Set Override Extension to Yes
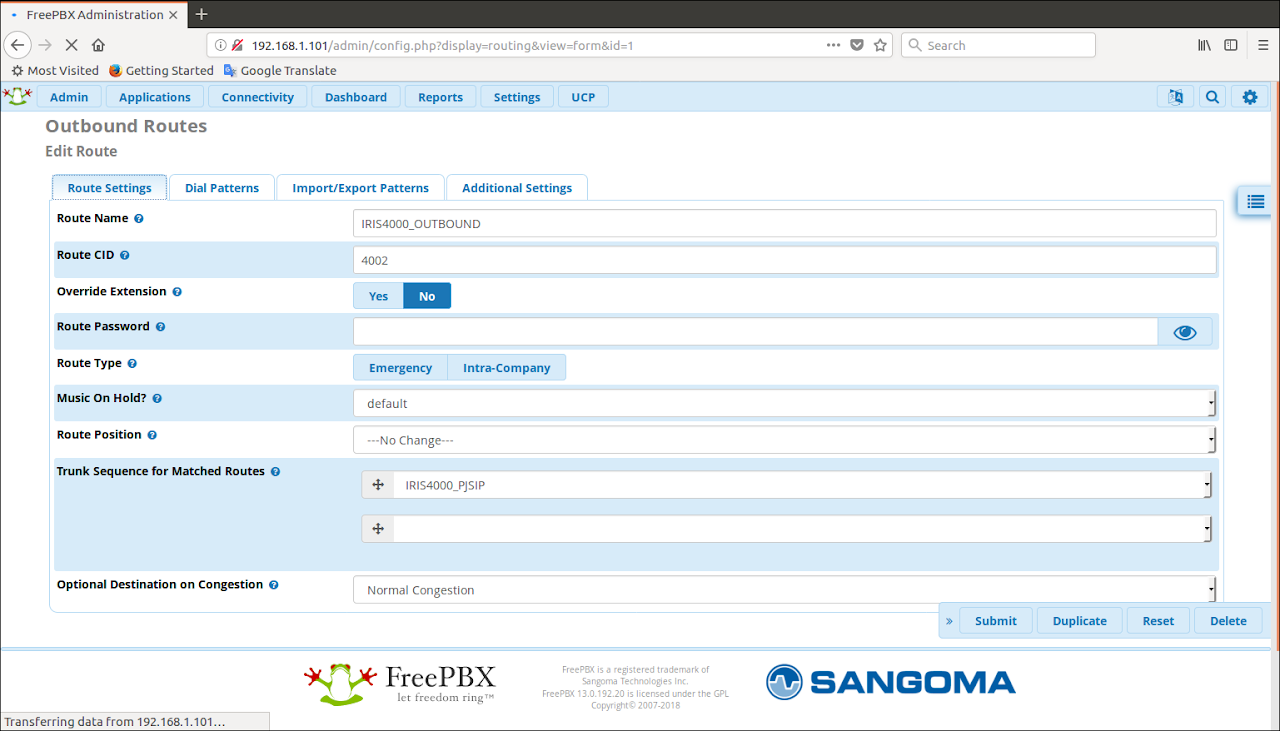The image size is (1280, 731). 378,296
